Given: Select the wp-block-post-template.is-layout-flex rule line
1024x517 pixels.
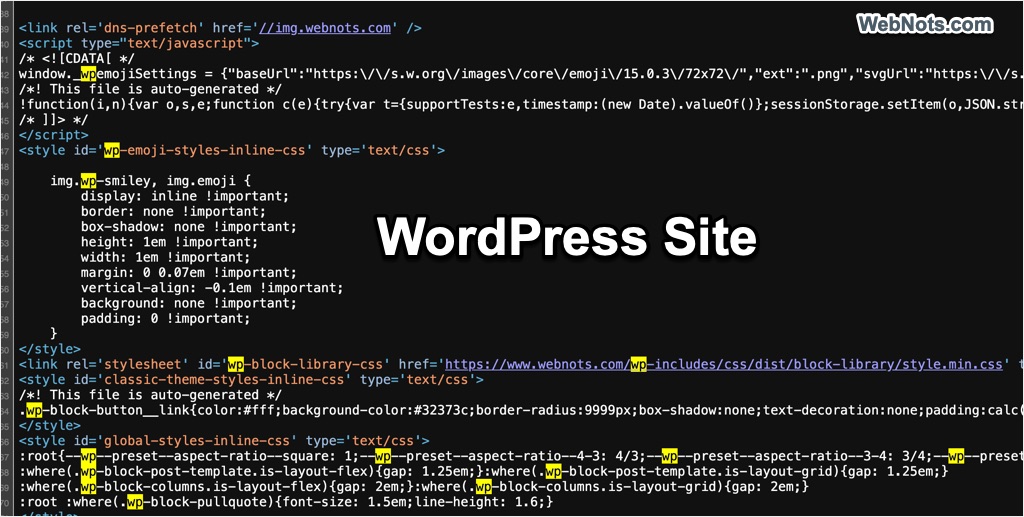Looking at the screenshot, I should point(483,471).
